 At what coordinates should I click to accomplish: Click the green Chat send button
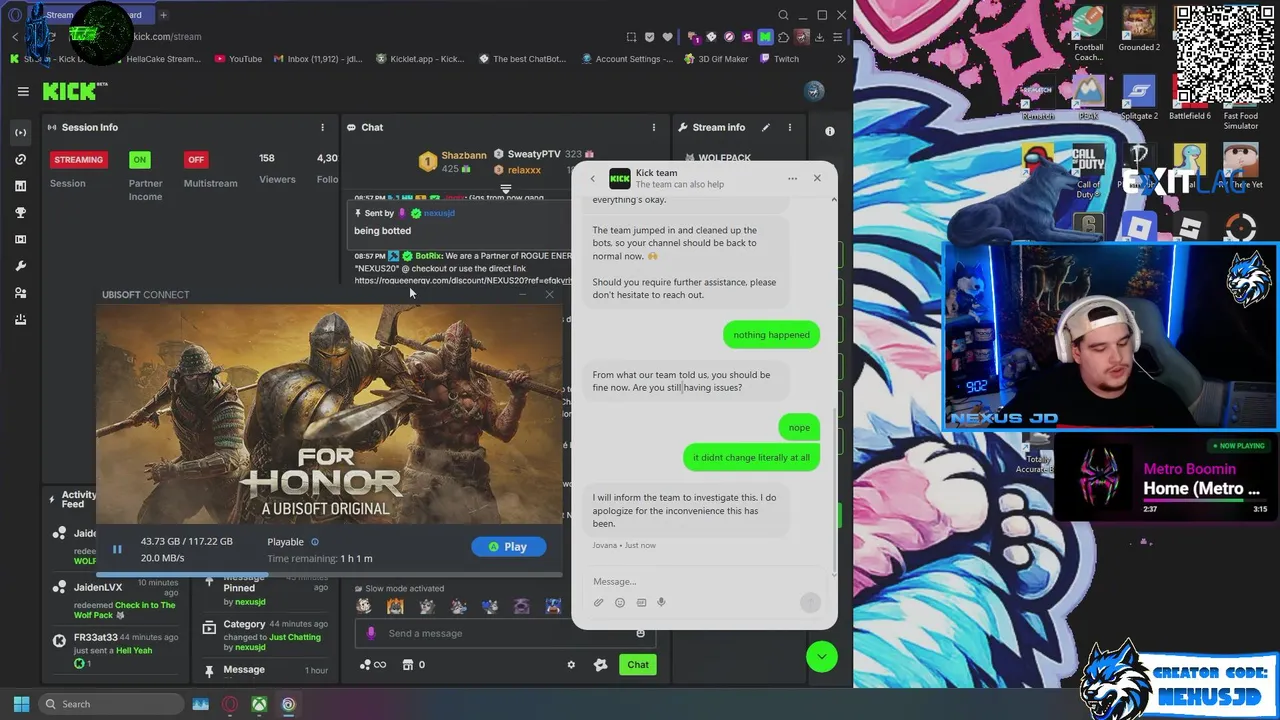638,665
